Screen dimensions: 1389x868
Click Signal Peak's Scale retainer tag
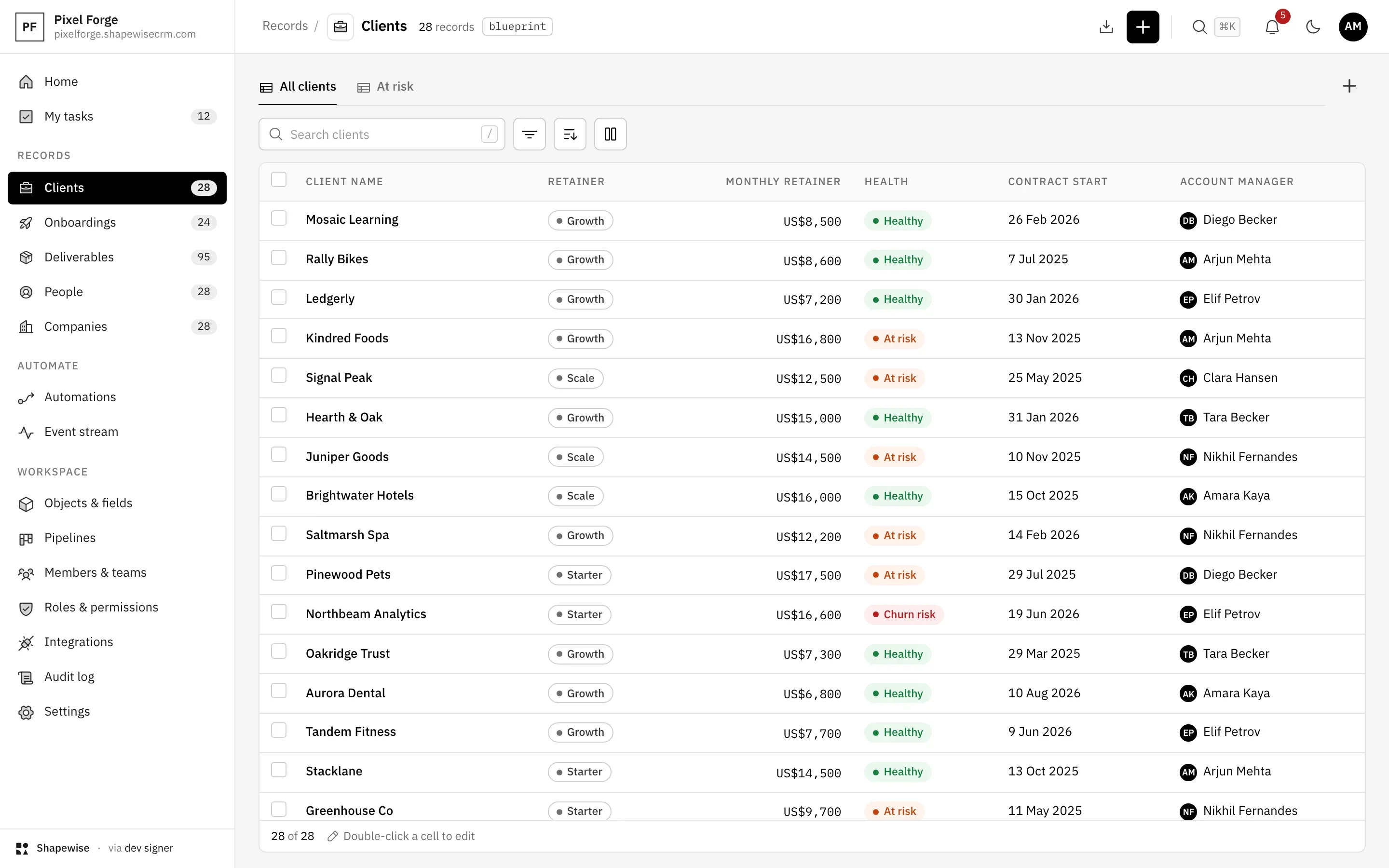click(575, 379)
